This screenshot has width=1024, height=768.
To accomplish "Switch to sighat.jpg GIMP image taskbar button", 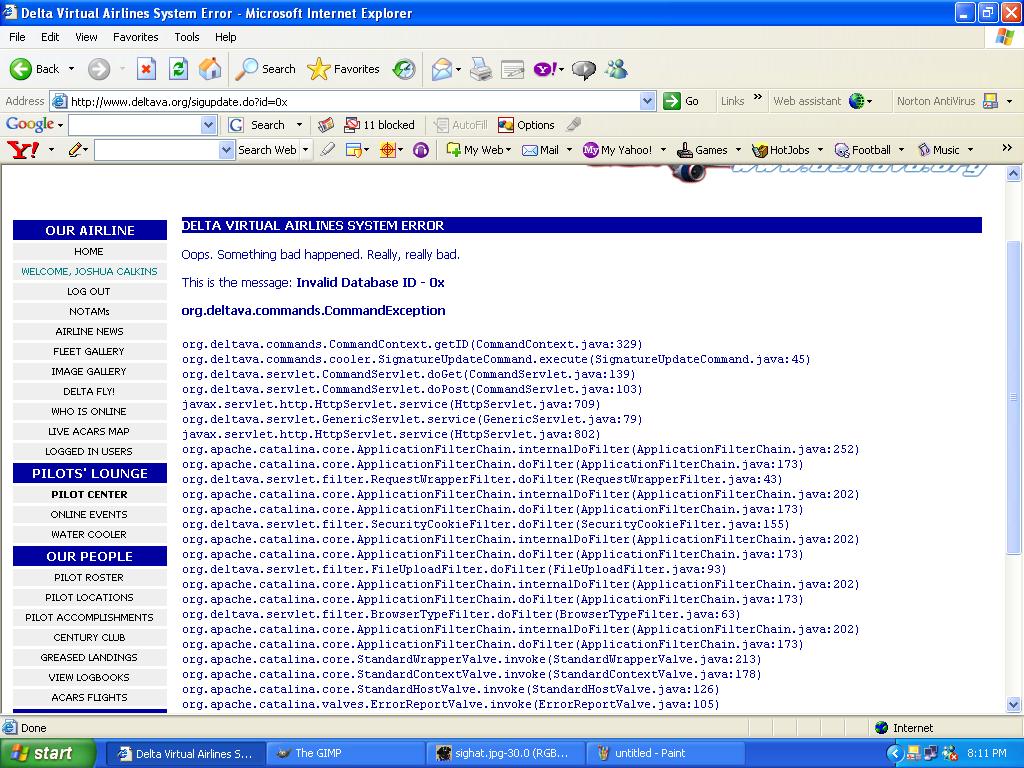I will click(506, 753).
